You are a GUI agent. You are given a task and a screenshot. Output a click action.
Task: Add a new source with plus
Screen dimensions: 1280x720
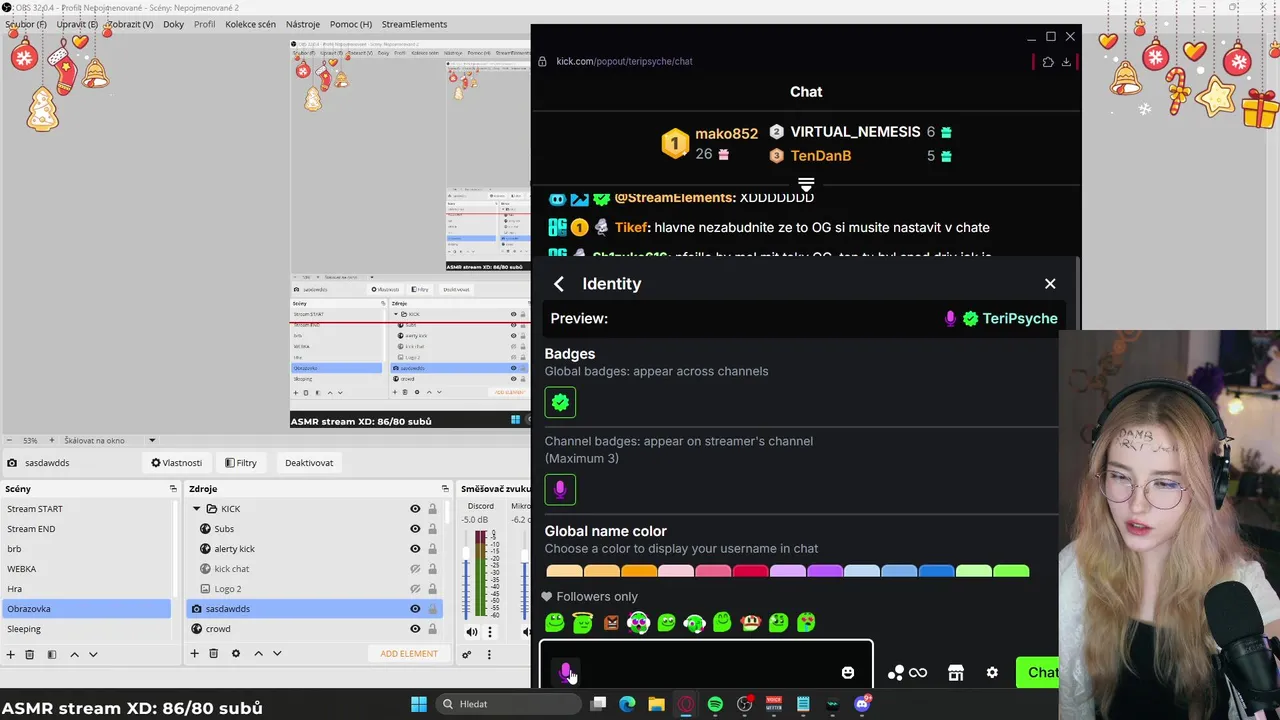pos(195,654)
